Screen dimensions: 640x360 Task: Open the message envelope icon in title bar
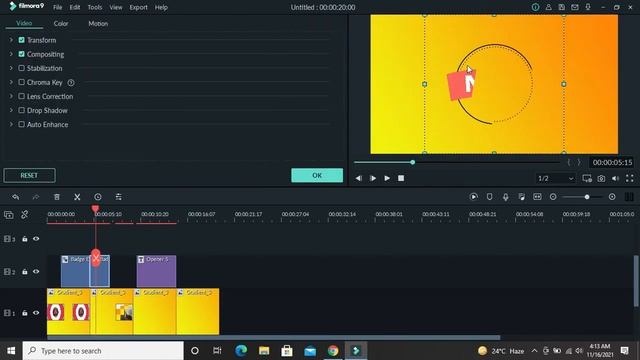pos(575,7)
